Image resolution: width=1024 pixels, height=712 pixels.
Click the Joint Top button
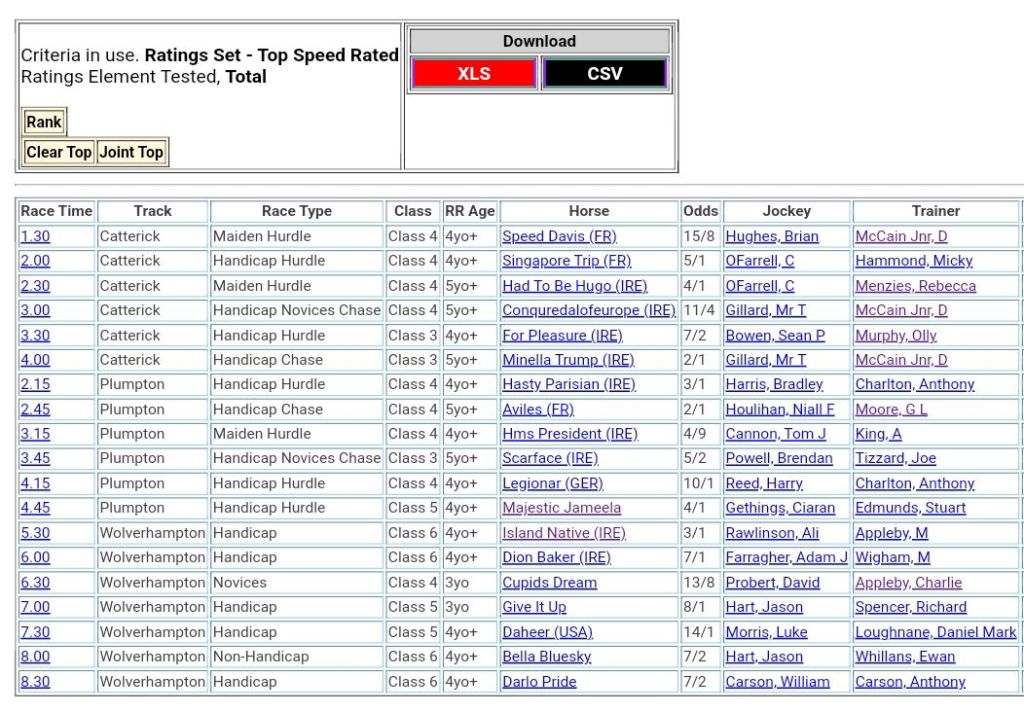[x=131, y=152]
